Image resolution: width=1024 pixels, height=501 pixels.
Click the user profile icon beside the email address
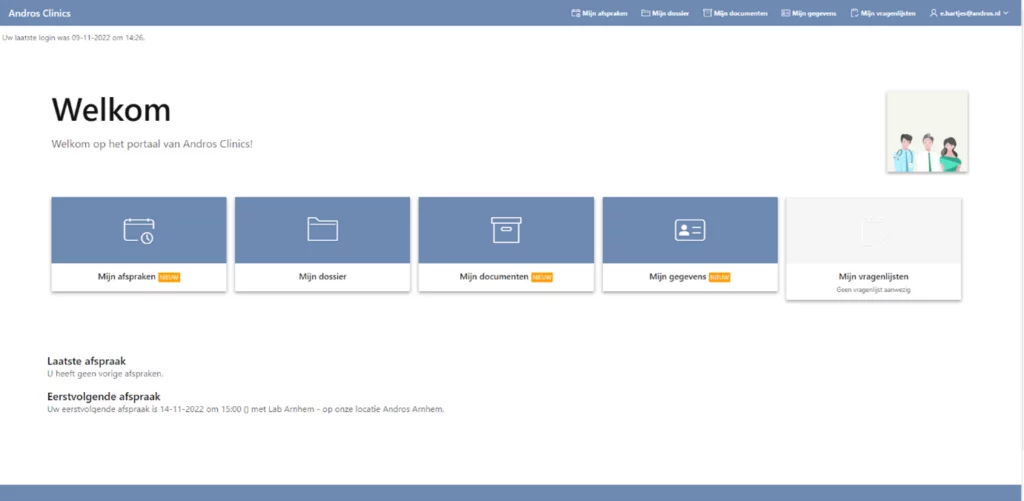pyautogui.click(x=933, y=13)
